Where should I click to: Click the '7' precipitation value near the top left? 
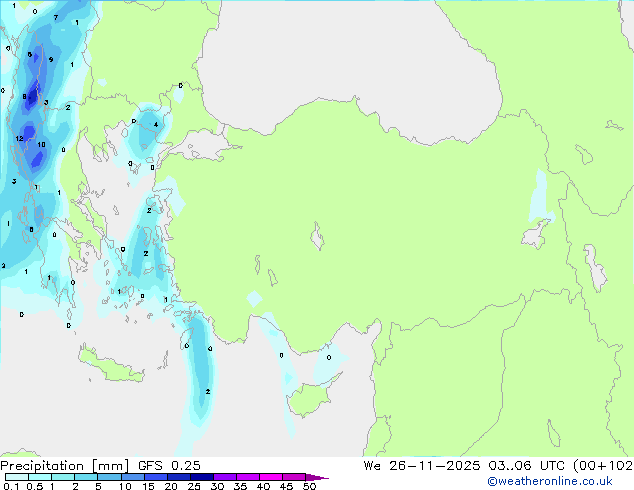tap(56, 17)
